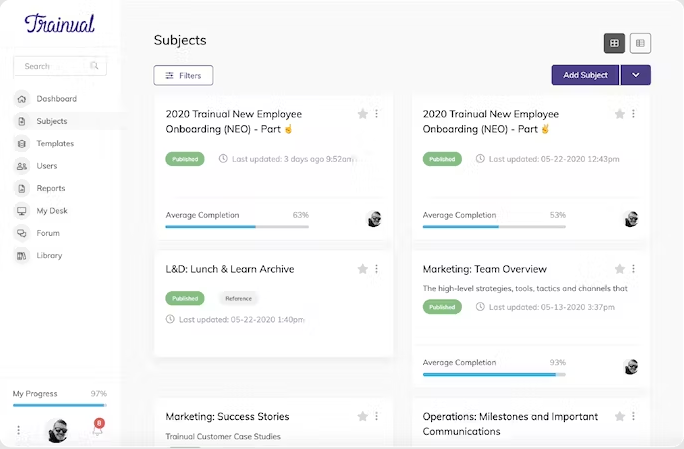Click the 53% average completion bar
This screenshot has width=684, height=449.
494,226
